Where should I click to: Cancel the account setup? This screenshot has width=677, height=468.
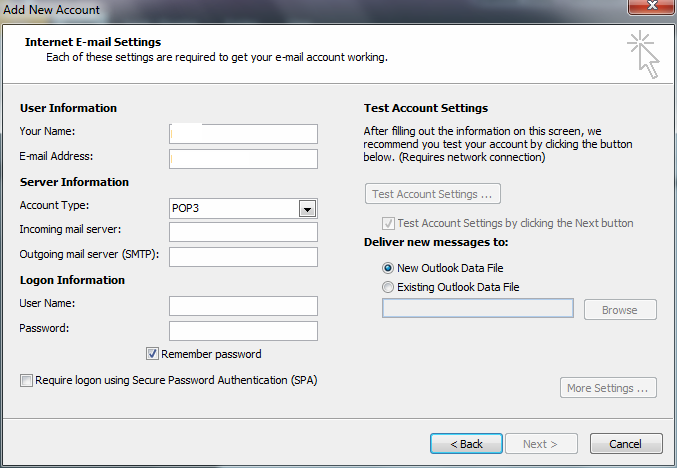(626, 444)
